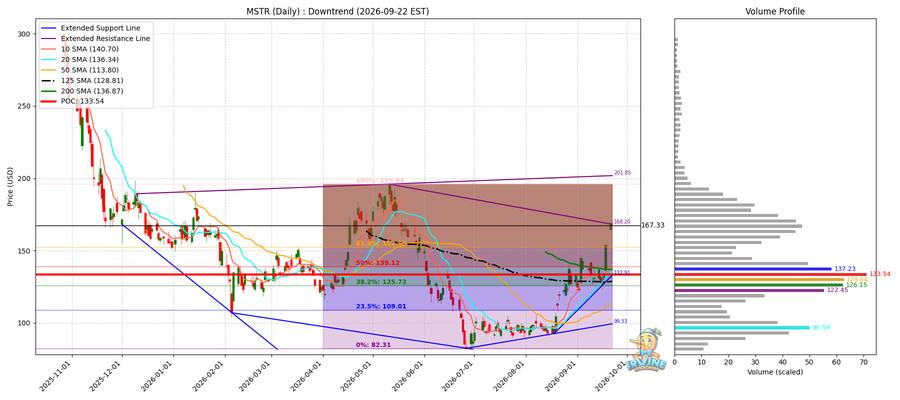
Task: Click the orange 129.84 volume profile label
Action: [x=857, y=279]
